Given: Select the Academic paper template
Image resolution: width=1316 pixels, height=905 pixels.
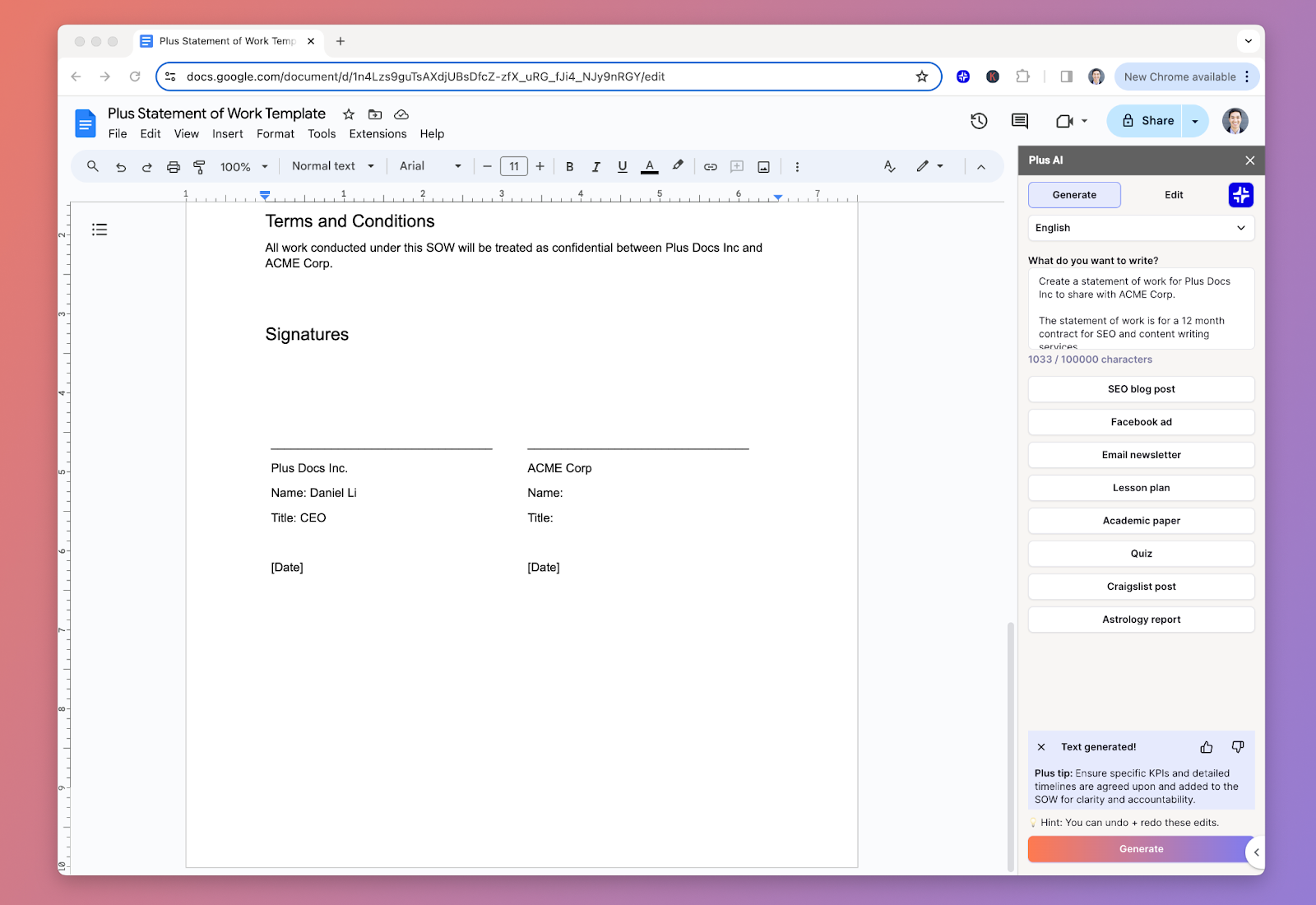Looking at the screenshot, I should point(1142,521).
